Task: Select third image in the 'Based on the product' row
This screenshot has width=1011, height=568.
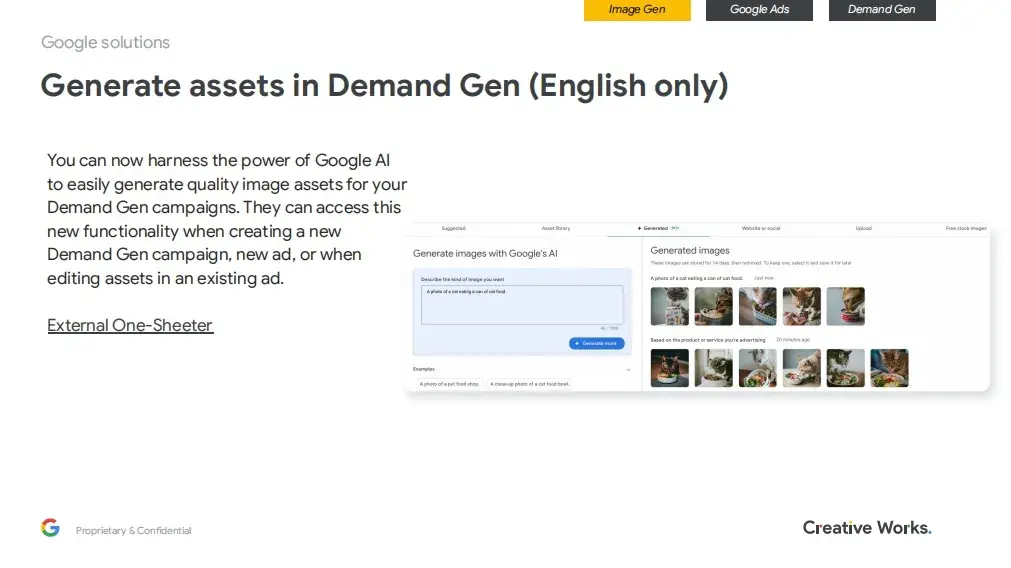Action: pos(758,368)
